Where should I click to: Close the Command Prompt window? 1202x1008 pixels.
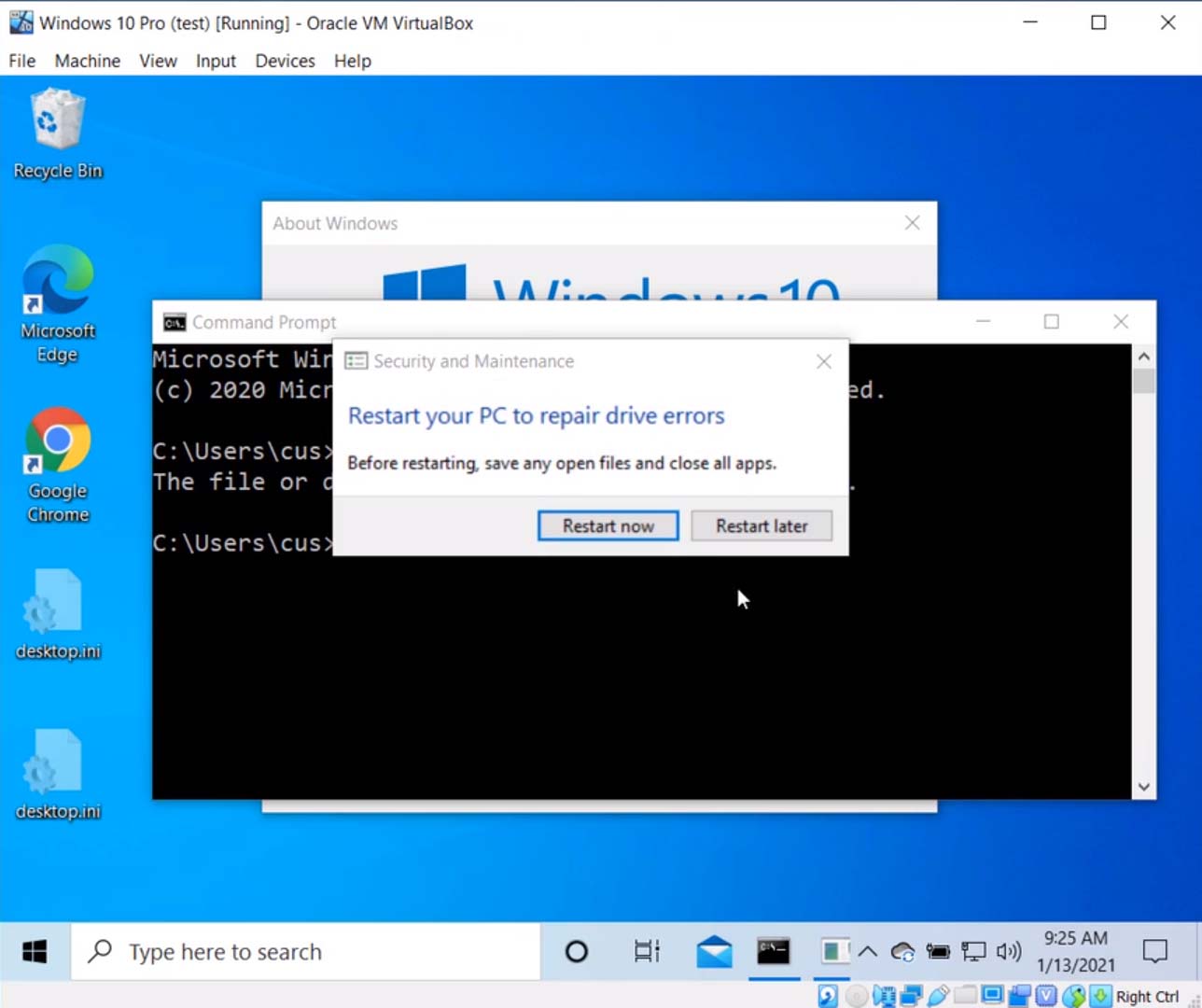pyautogui.click(x=1121, y=321)
